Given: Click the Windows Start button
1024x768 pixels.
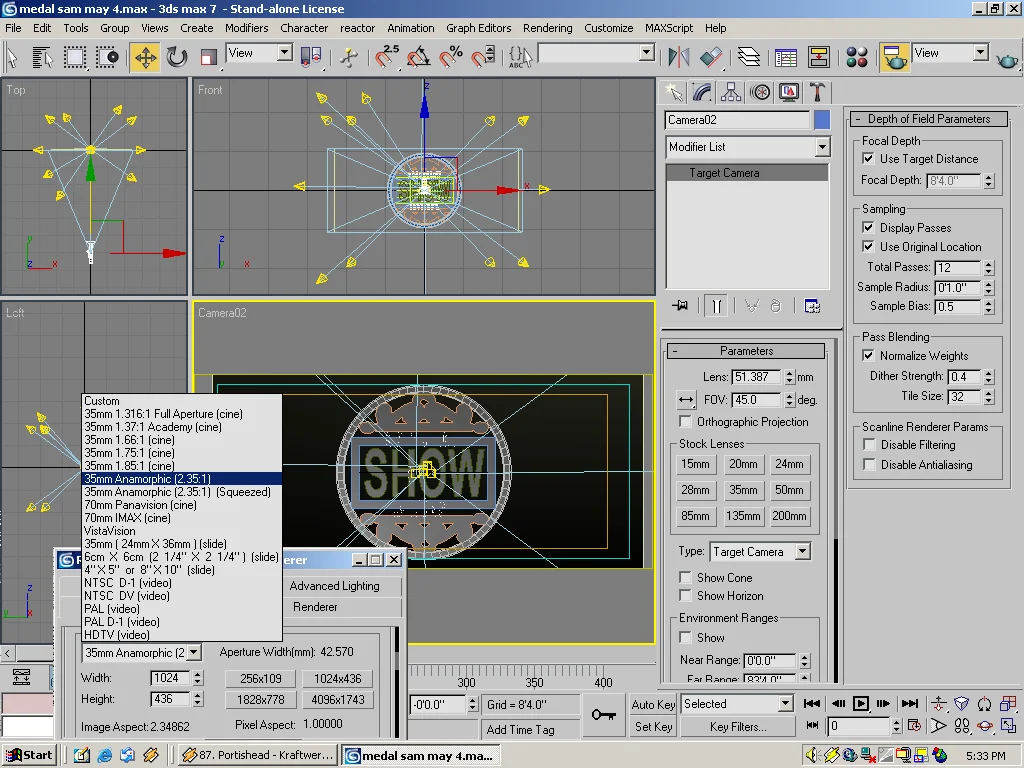Looking at the screenshot, I should (29, 755).
